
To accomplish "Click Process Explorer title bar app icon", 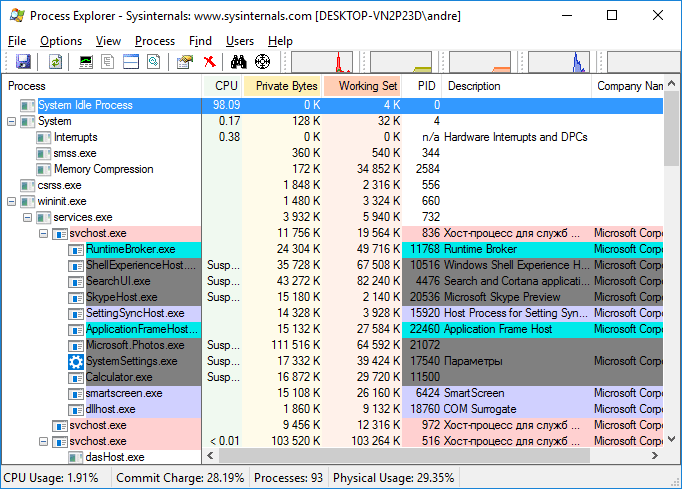I will (17, 15).
